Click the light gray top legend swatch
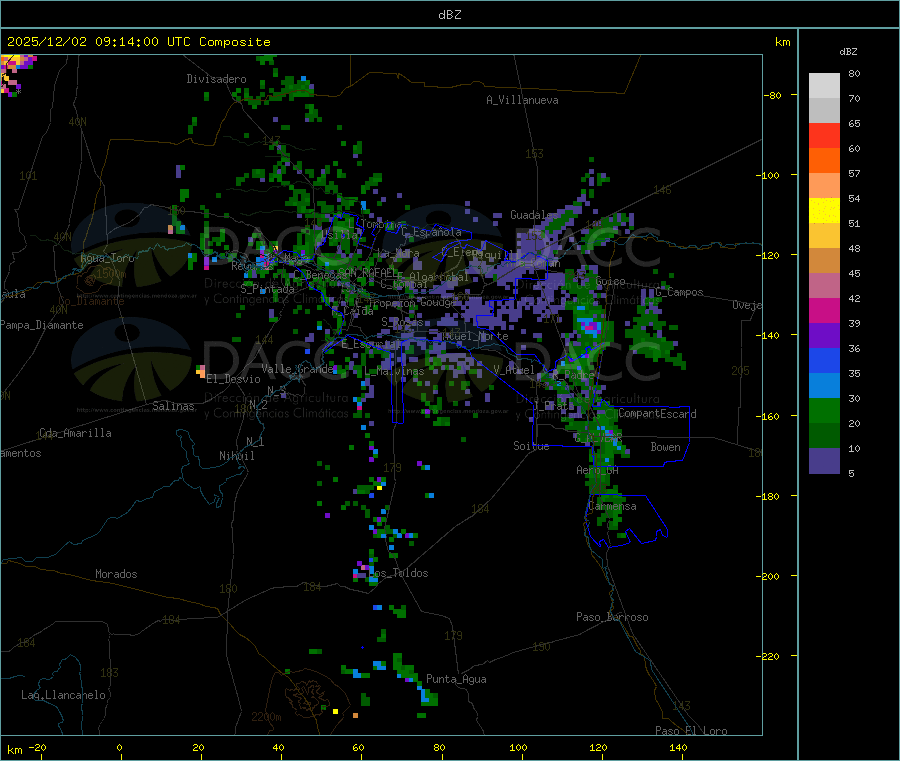The image size is (900, 761). pos(824,86)
